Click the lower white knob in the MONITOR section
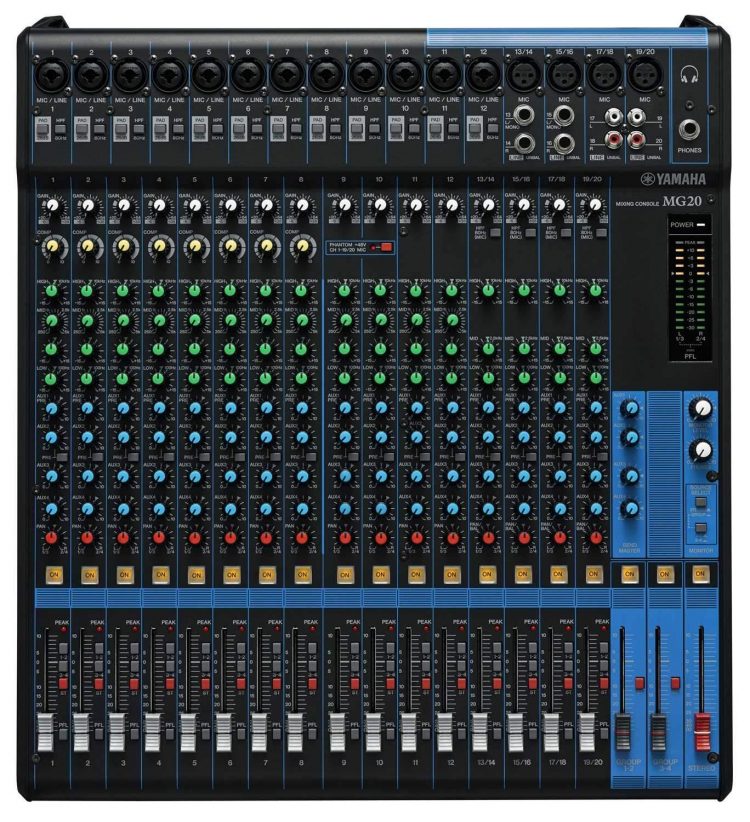The width and height of the screenshot is (750, 822). [701, 450]
